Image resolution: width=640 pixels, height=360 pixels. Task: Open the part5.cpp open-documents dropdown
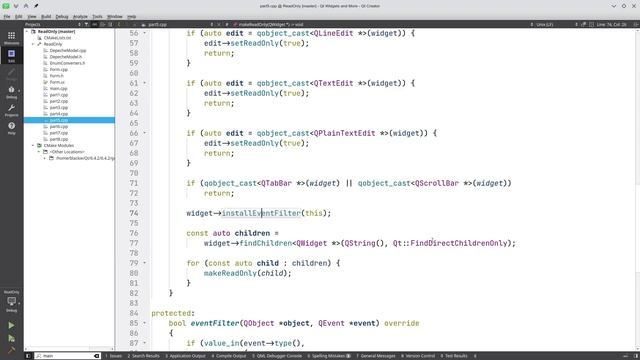pos(177,24)
